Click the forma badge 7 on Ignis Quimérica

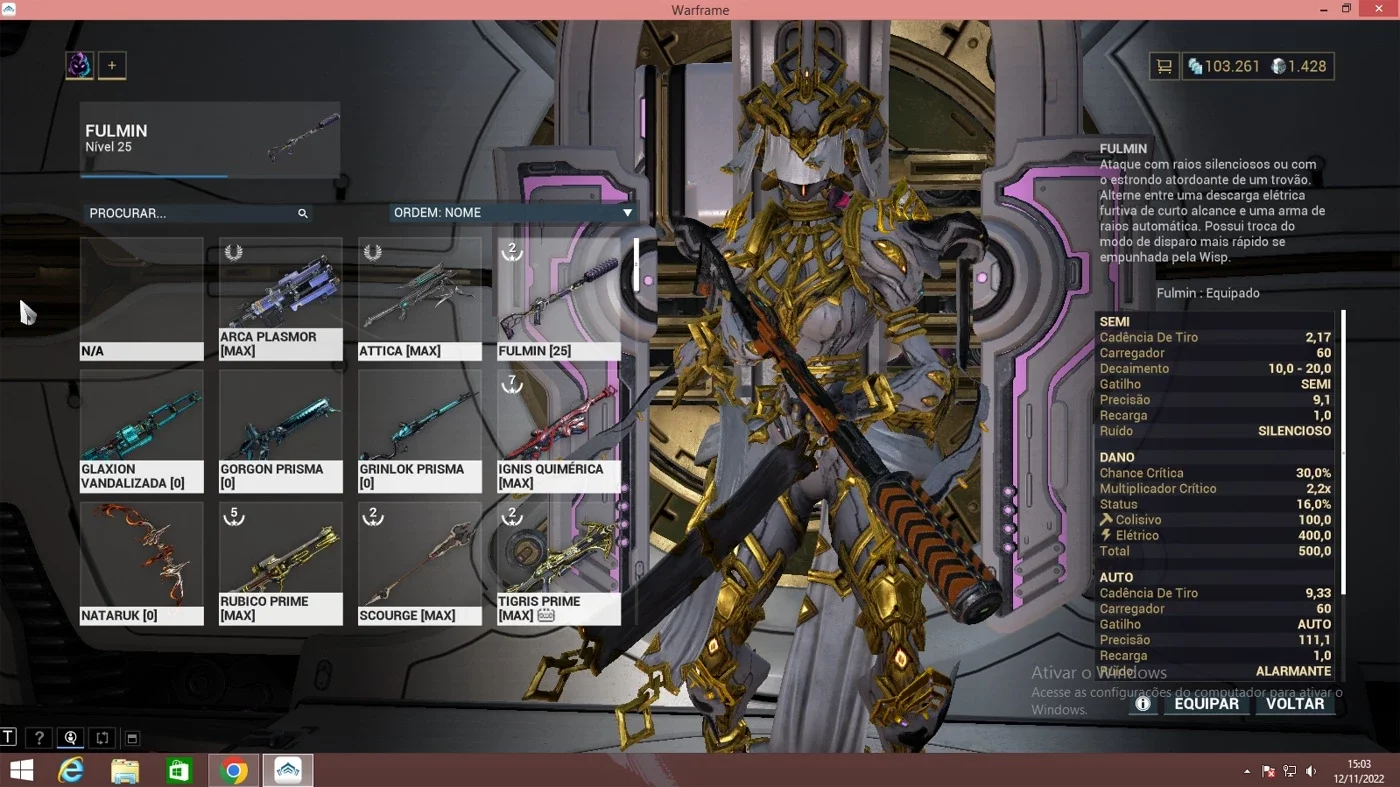tap(512, 384)
